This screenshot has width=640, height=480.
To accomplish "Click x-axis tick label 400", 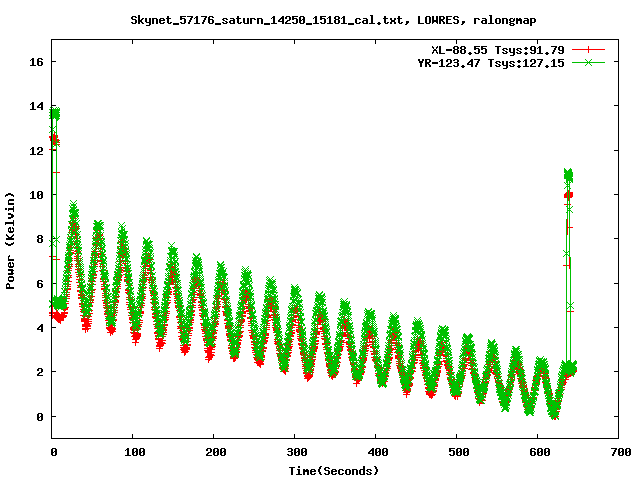I will [377, 452].
